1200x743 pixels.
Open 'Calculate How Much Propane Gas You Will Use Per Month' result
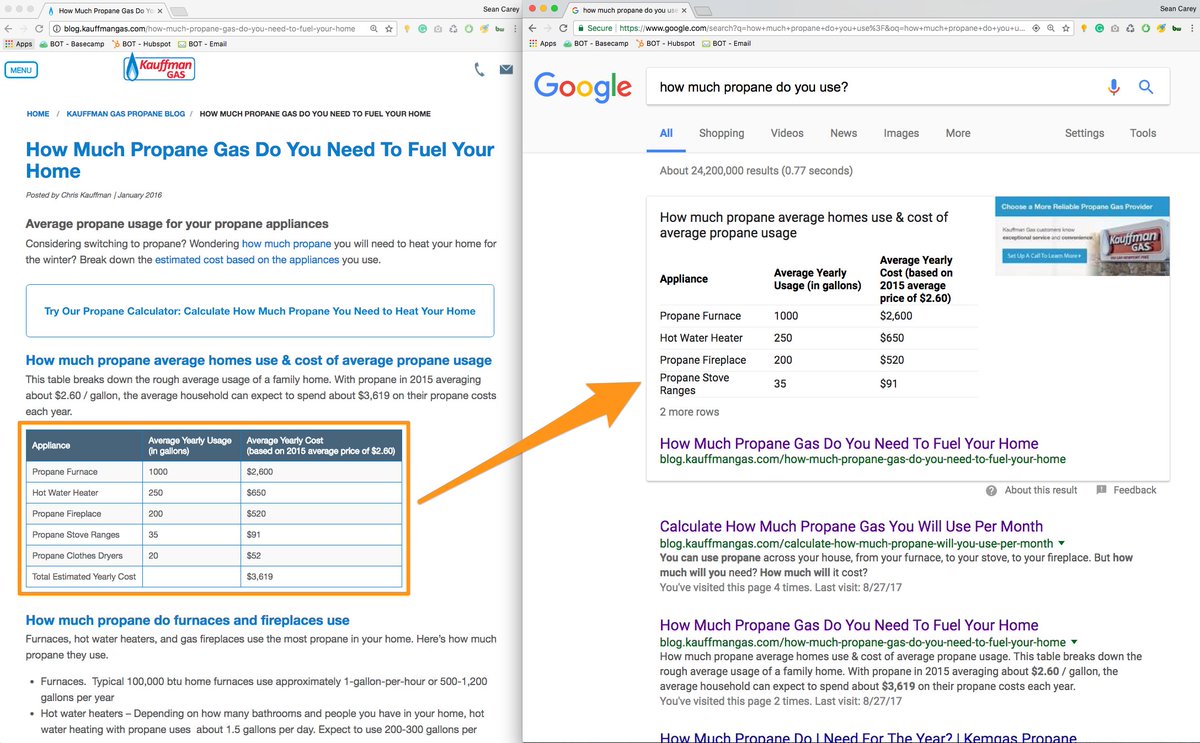coord(851,526)
